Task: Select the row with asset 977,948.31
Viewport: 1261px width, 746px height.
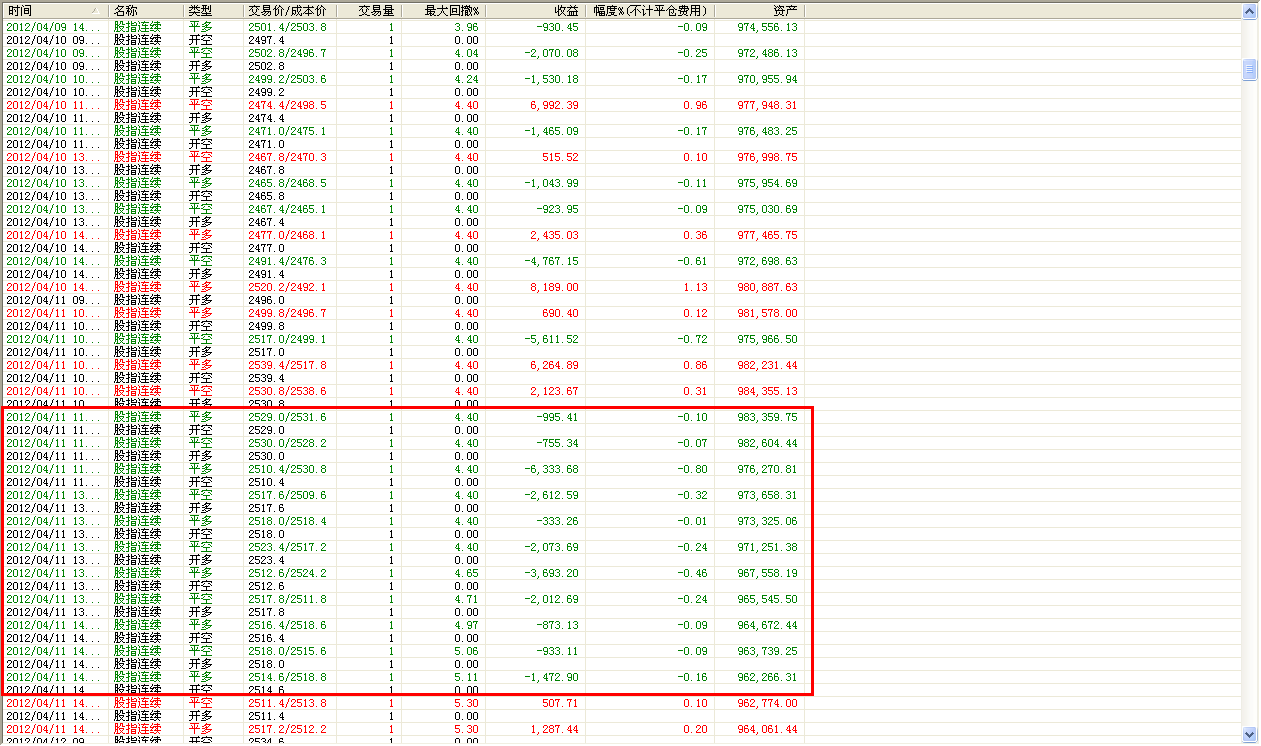Action: 400,105
